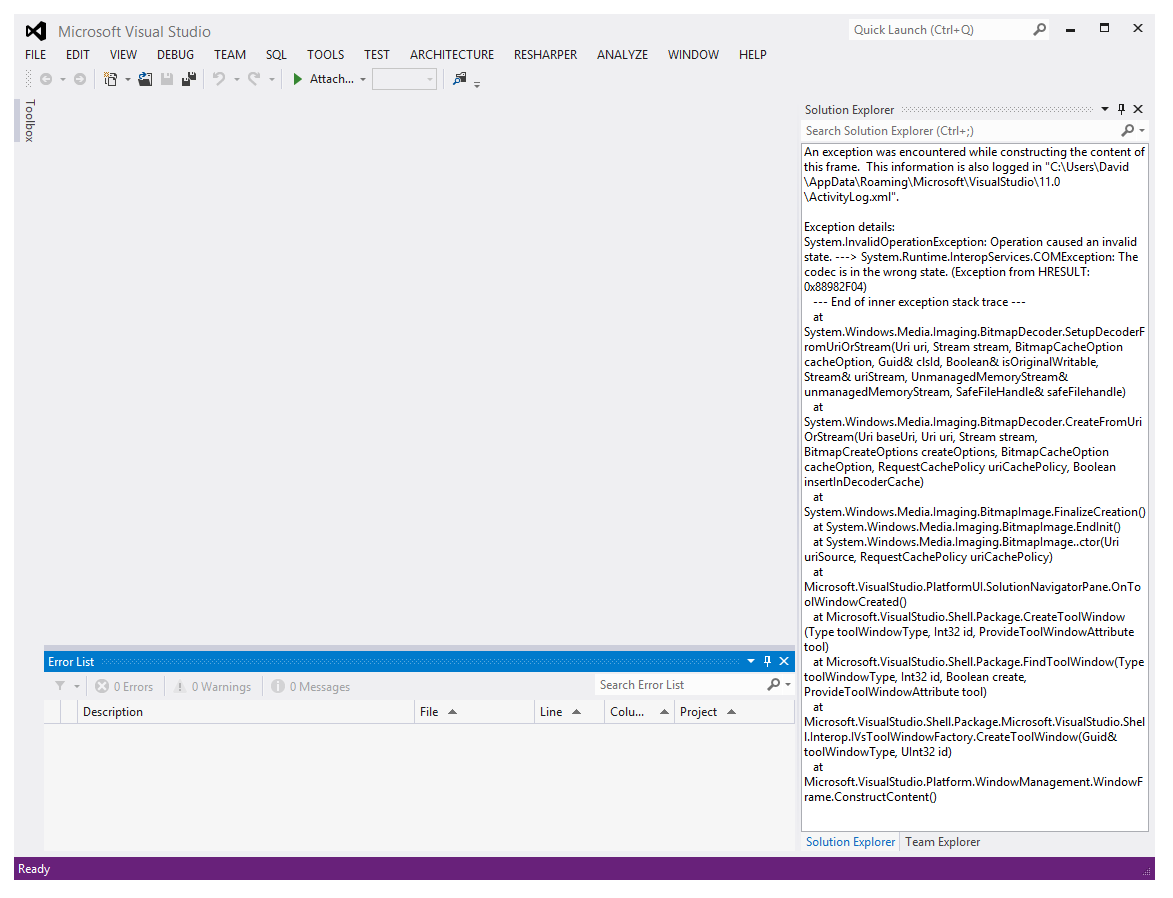Click the Save single-disk icon
The image size is (1173, 898).
tap(167, 79)
